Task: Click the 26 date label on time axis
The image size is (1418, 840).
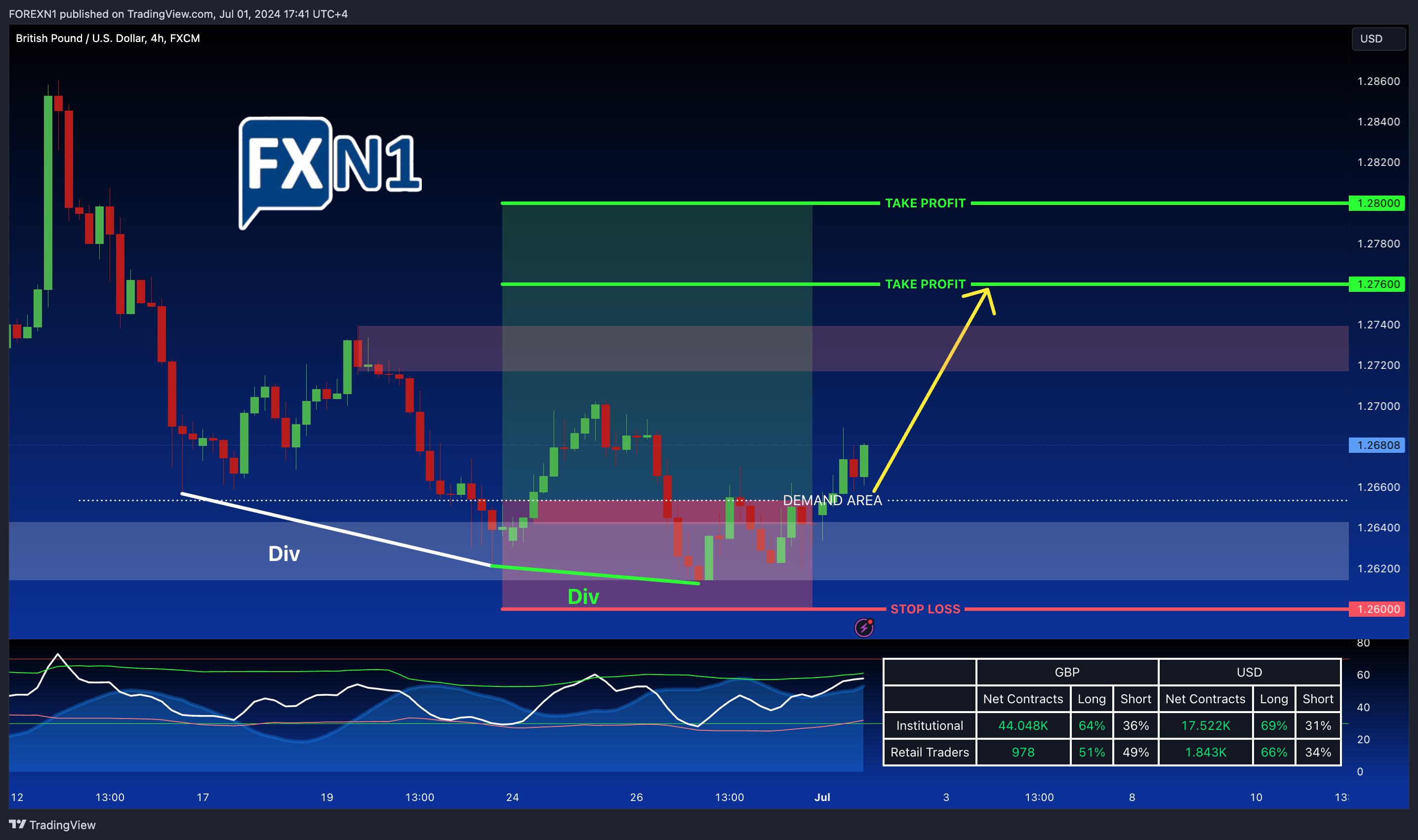Action: coord(636,798)
